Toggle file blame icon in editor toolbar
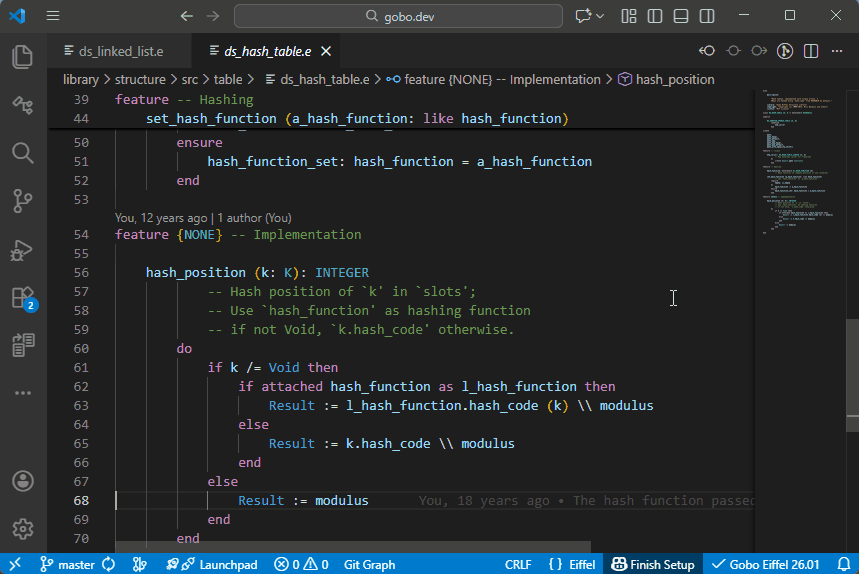The image size is (859, 574). coord(784,51)
